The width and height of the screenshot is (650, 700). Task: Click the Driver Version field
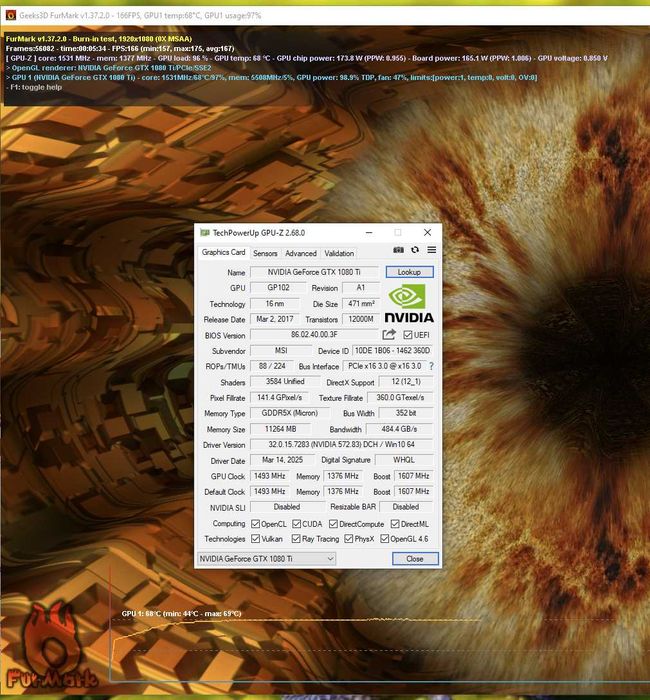tap(342, 445)
